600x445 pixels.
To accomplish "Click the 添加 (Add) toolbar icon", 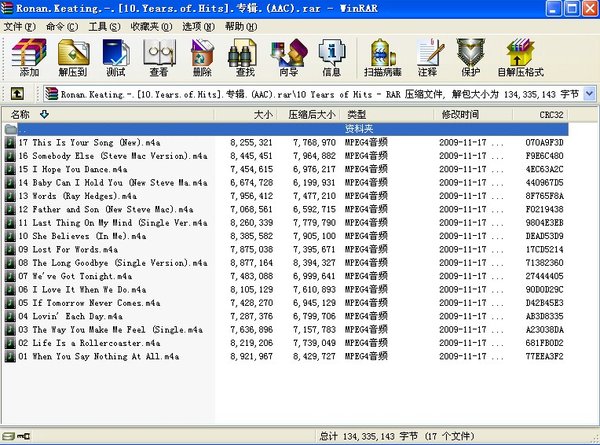I will 29,57.
